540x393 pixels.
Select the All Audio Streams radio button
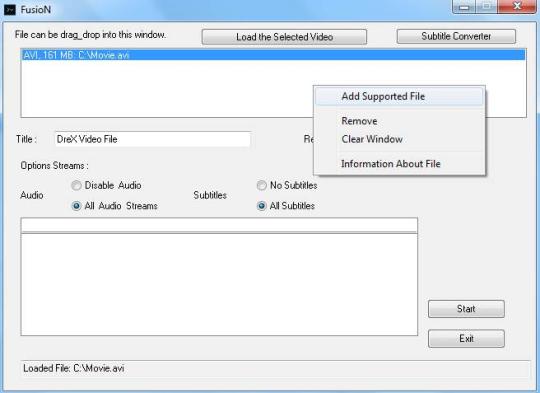pos(76,206)
